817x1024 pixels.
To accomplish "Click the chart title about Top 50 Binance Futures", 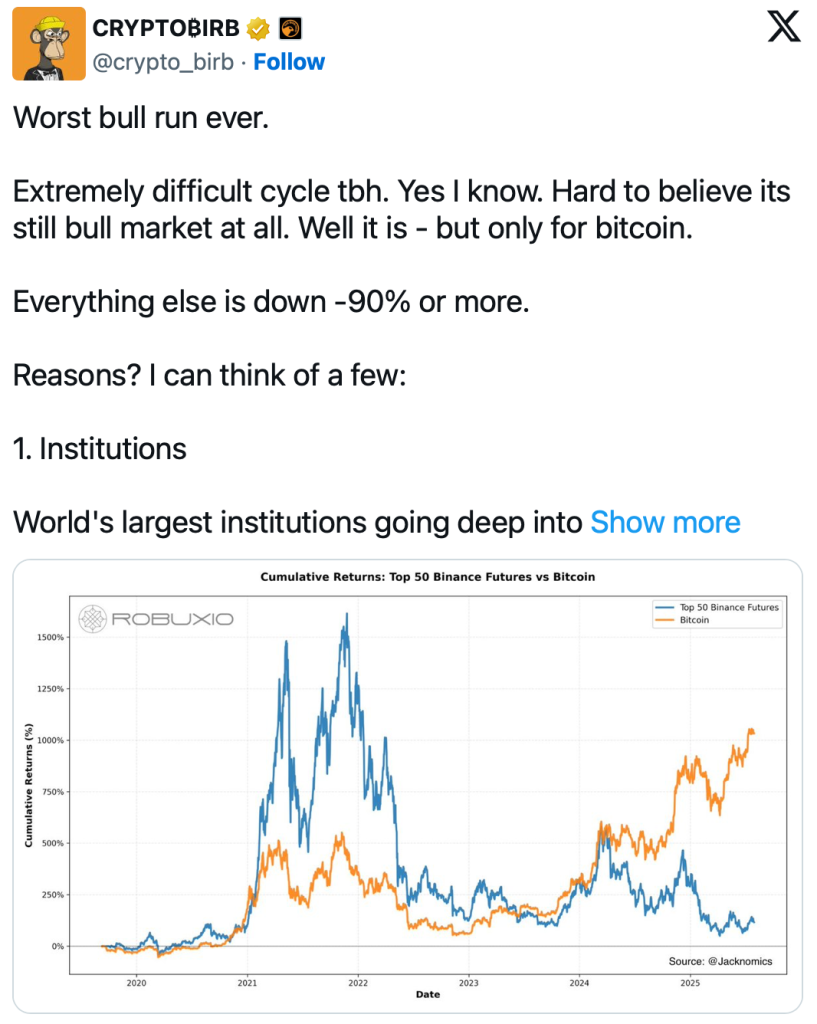I will pyautogui.click(x=428, y=577).
